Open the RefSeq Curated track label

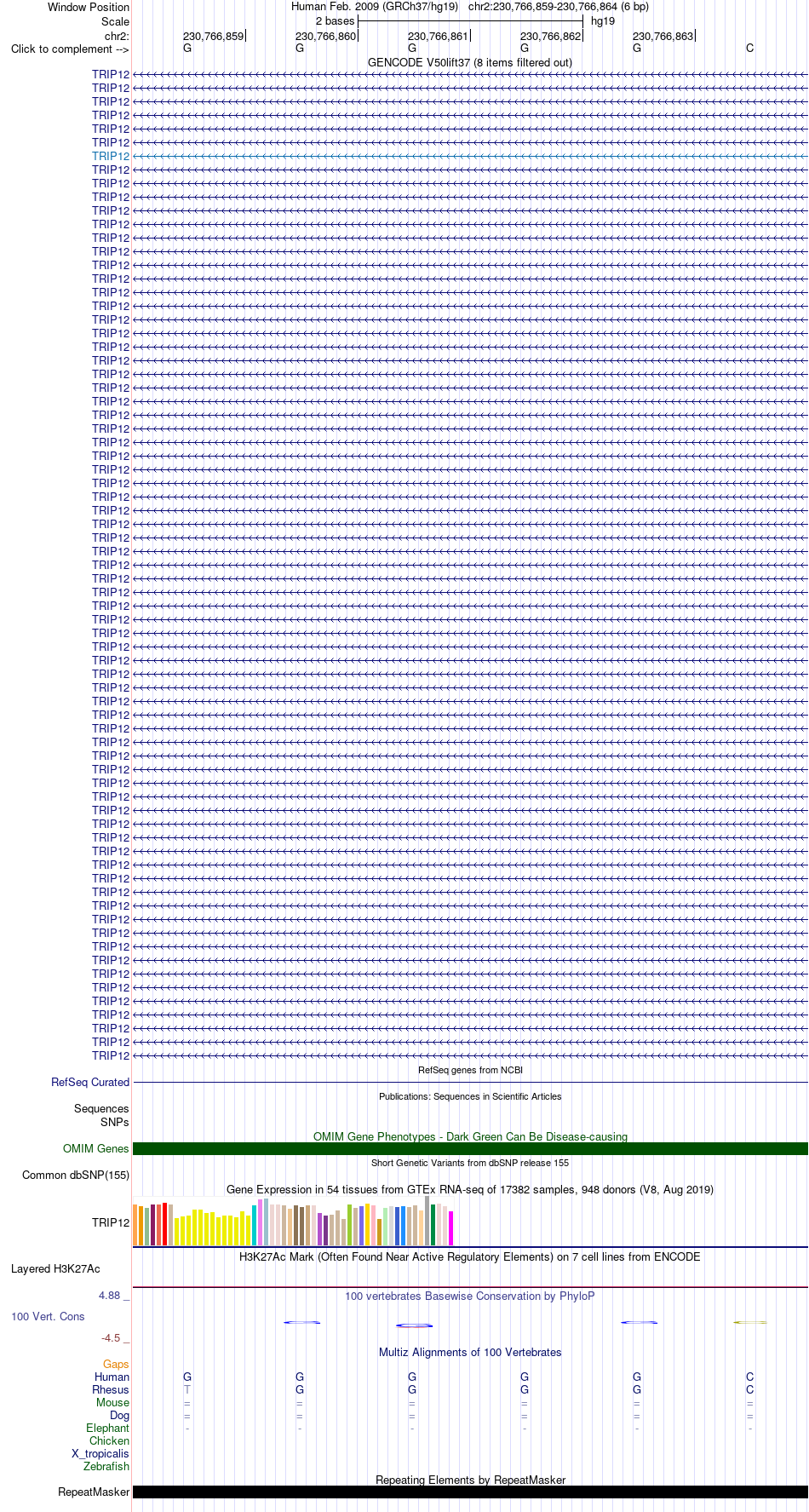tap(90, 1083)
